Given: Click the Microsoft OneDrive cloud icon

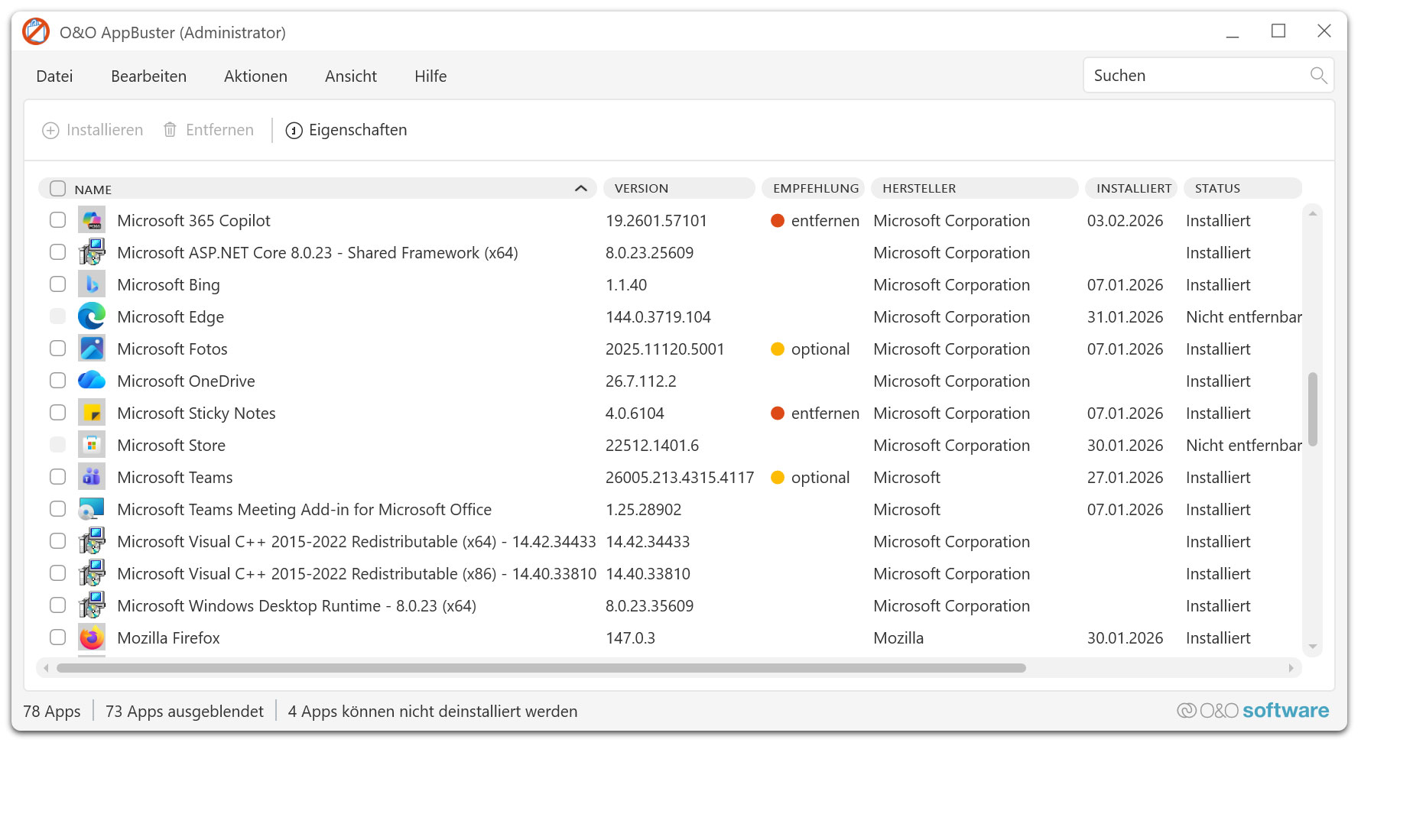Looking at the screenshot, I should (x=92, y=381).
